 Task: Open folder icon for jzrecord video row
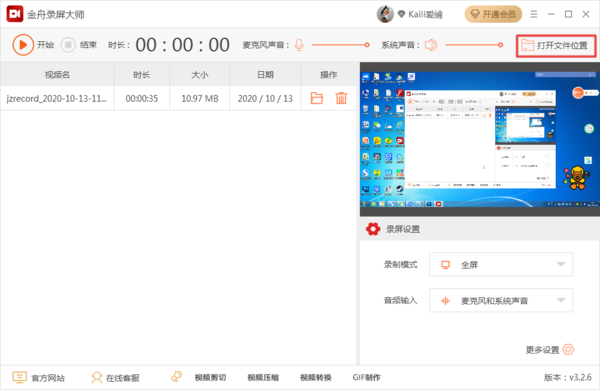pos(316,98)
